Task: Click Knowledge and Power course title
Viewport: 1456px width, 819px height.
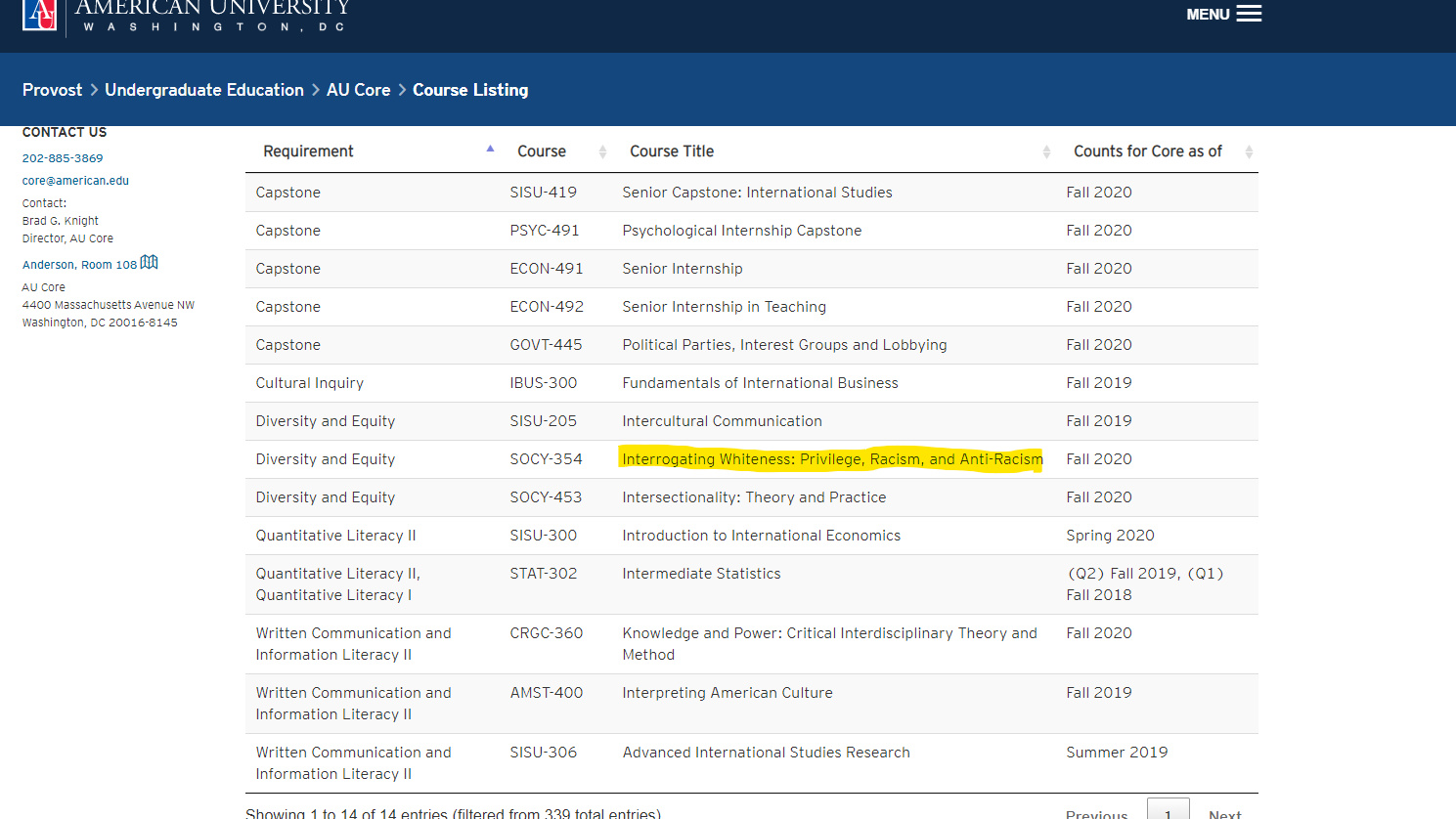Action: 830,644
